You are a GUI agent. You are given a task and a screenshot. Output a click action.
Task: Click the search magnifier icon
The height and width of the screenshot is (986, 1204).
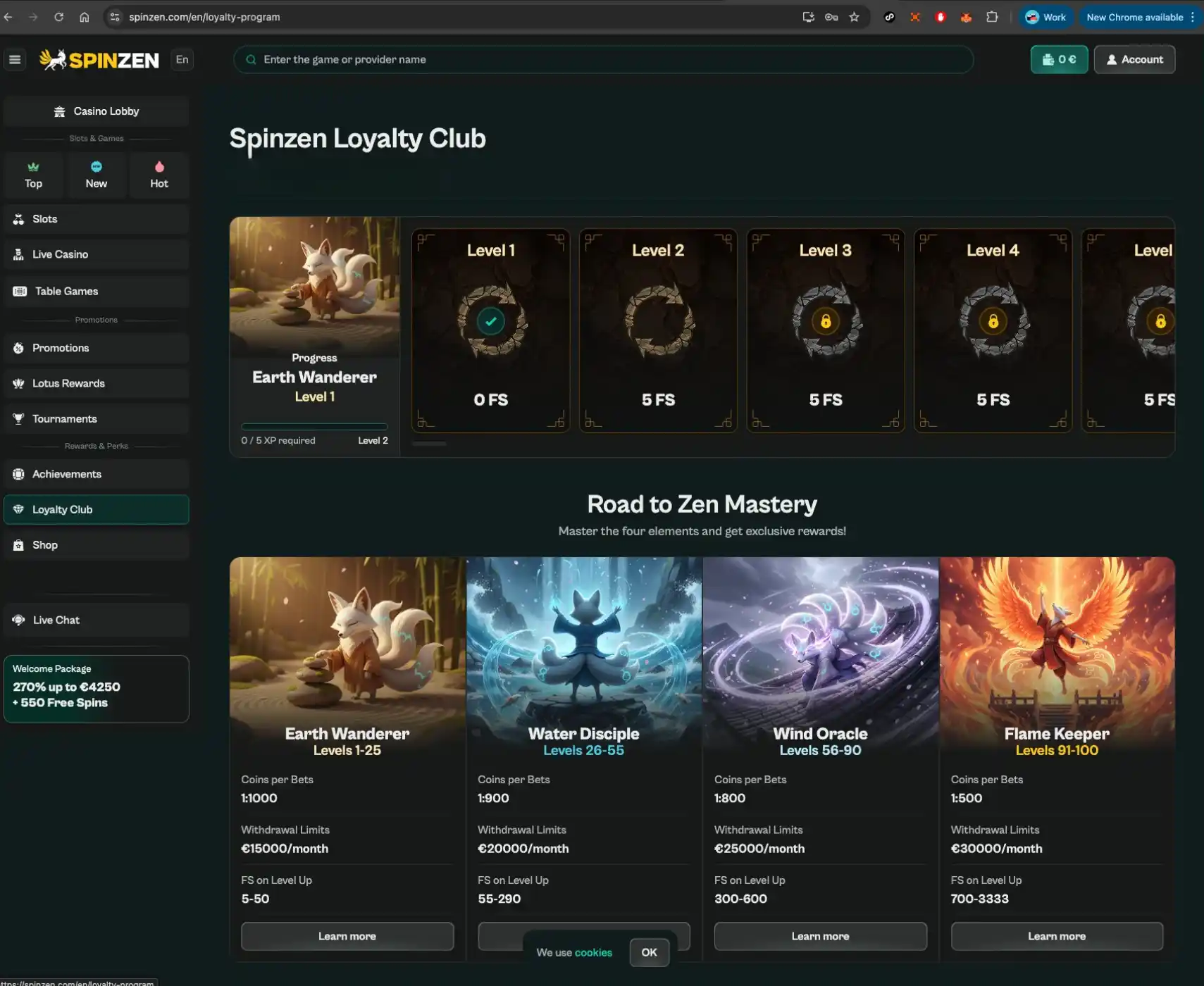251,60
